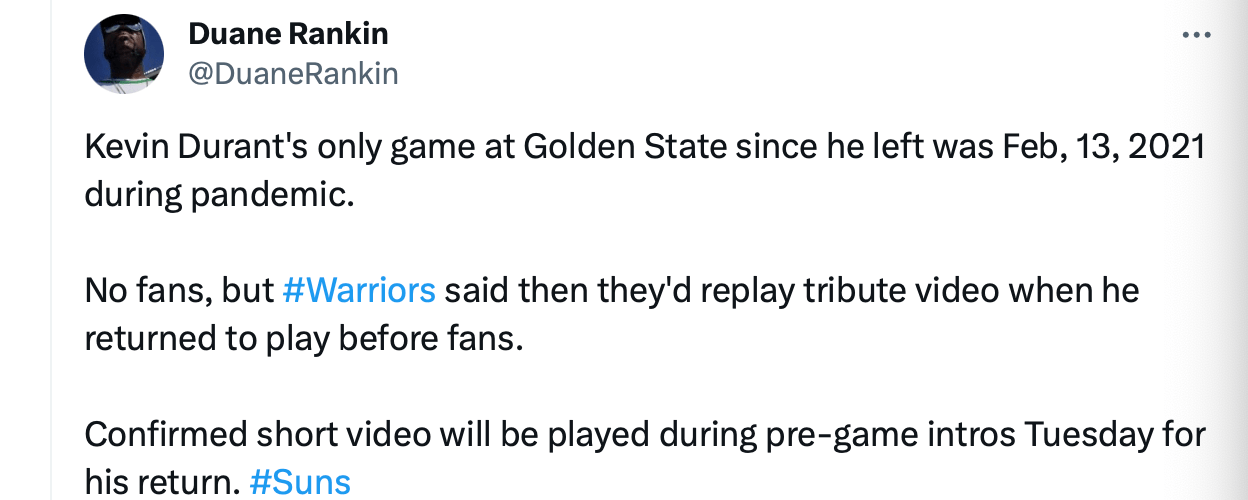The height and width of the screenshot is (500, 1248).
Task: Open the #Warriors hashtag
Action: (359, 290)
